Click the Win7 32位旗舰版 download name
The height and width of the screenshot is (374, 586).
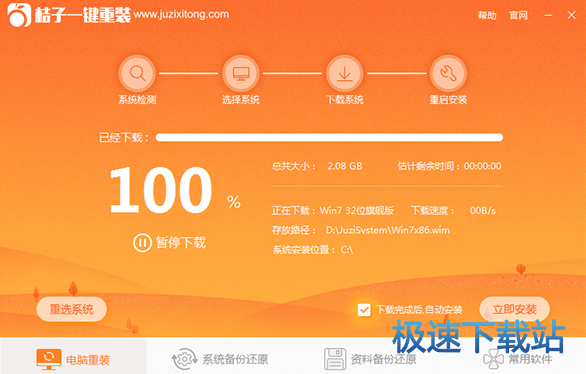point(357,211)
